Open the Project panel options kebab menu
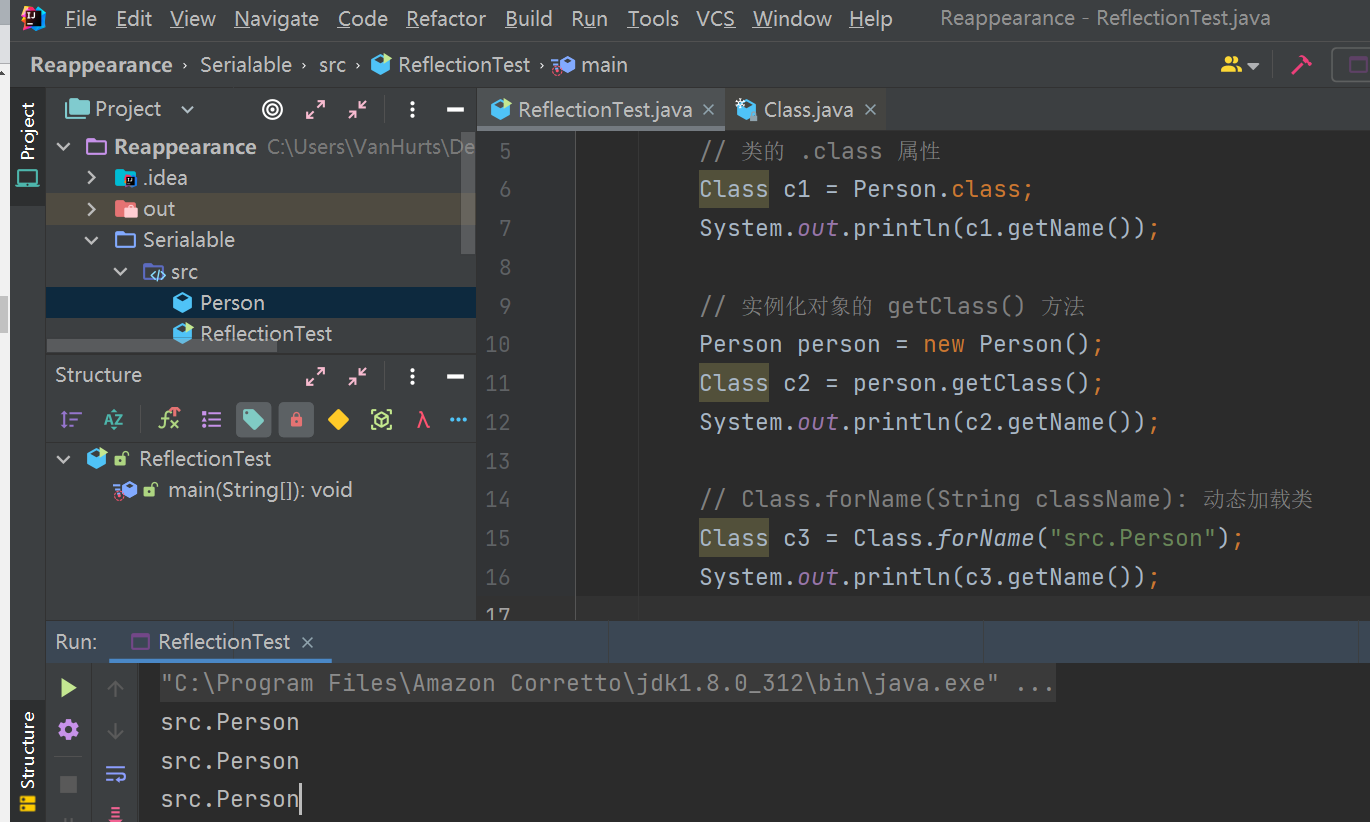The width and height of the screenshot is (1370, 822). [412, 109]
